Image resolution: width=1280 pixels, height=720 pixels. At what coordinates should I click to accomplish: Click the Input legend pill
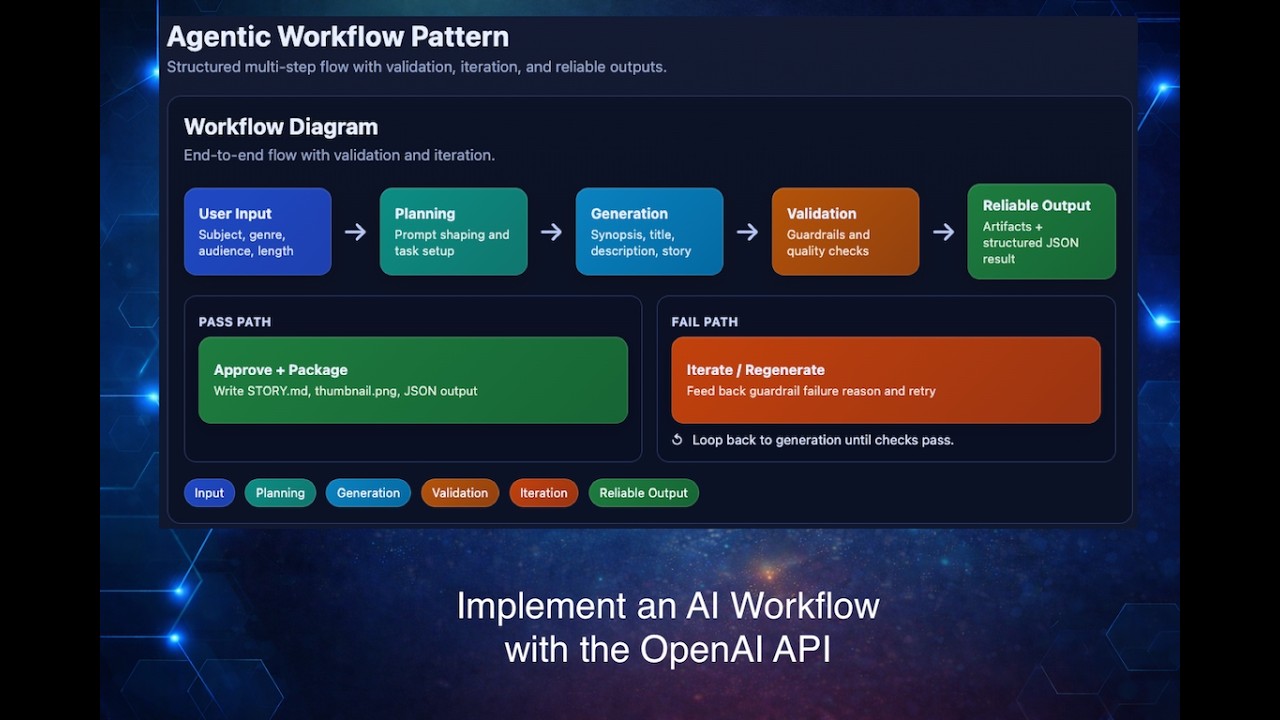point(209,493)
